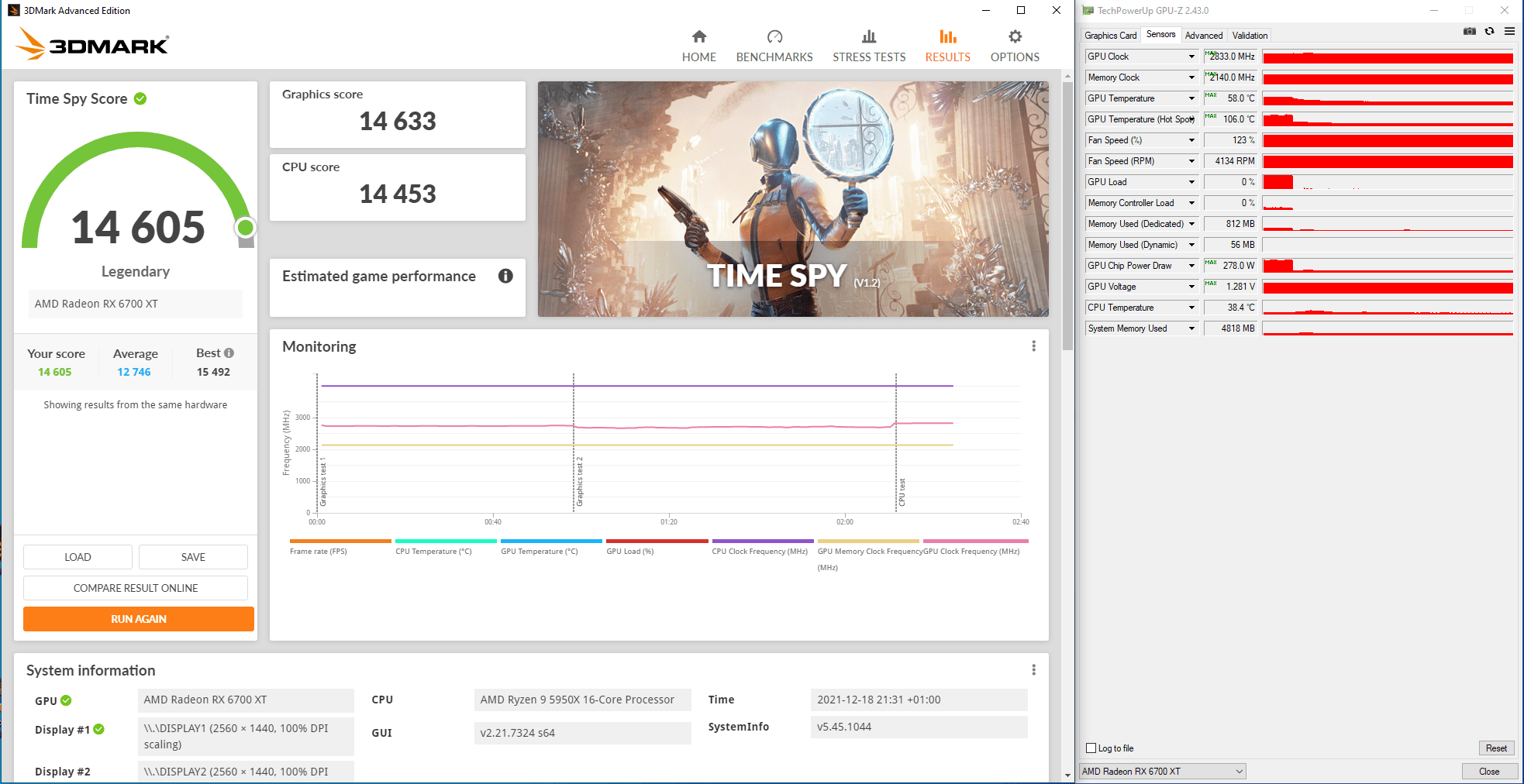
Task: Open 3DMark OPTIONS gear
Action: tap(1015, 46)
